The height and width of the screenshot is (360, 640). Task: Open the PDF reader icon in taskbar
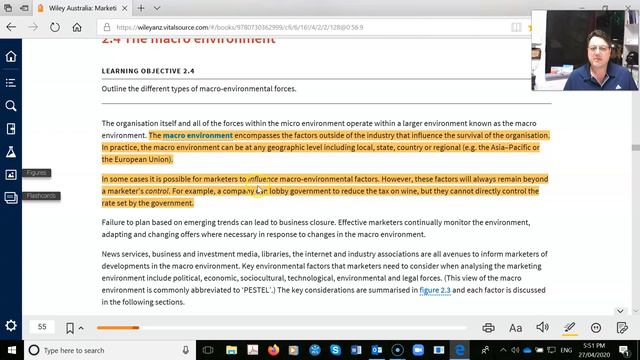(252, 350)
